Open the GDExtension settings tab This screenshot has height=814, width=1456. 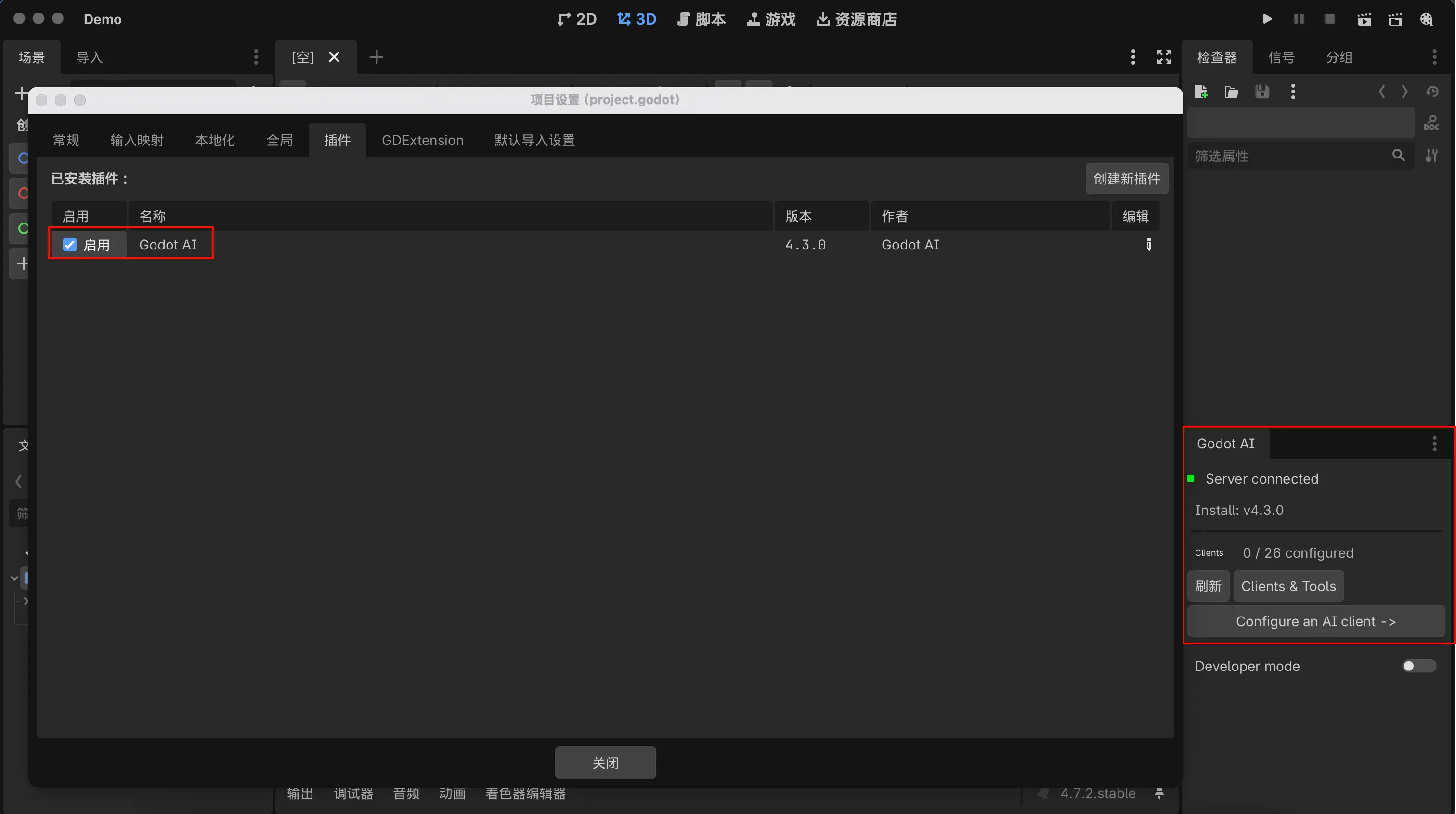(423, 140)
